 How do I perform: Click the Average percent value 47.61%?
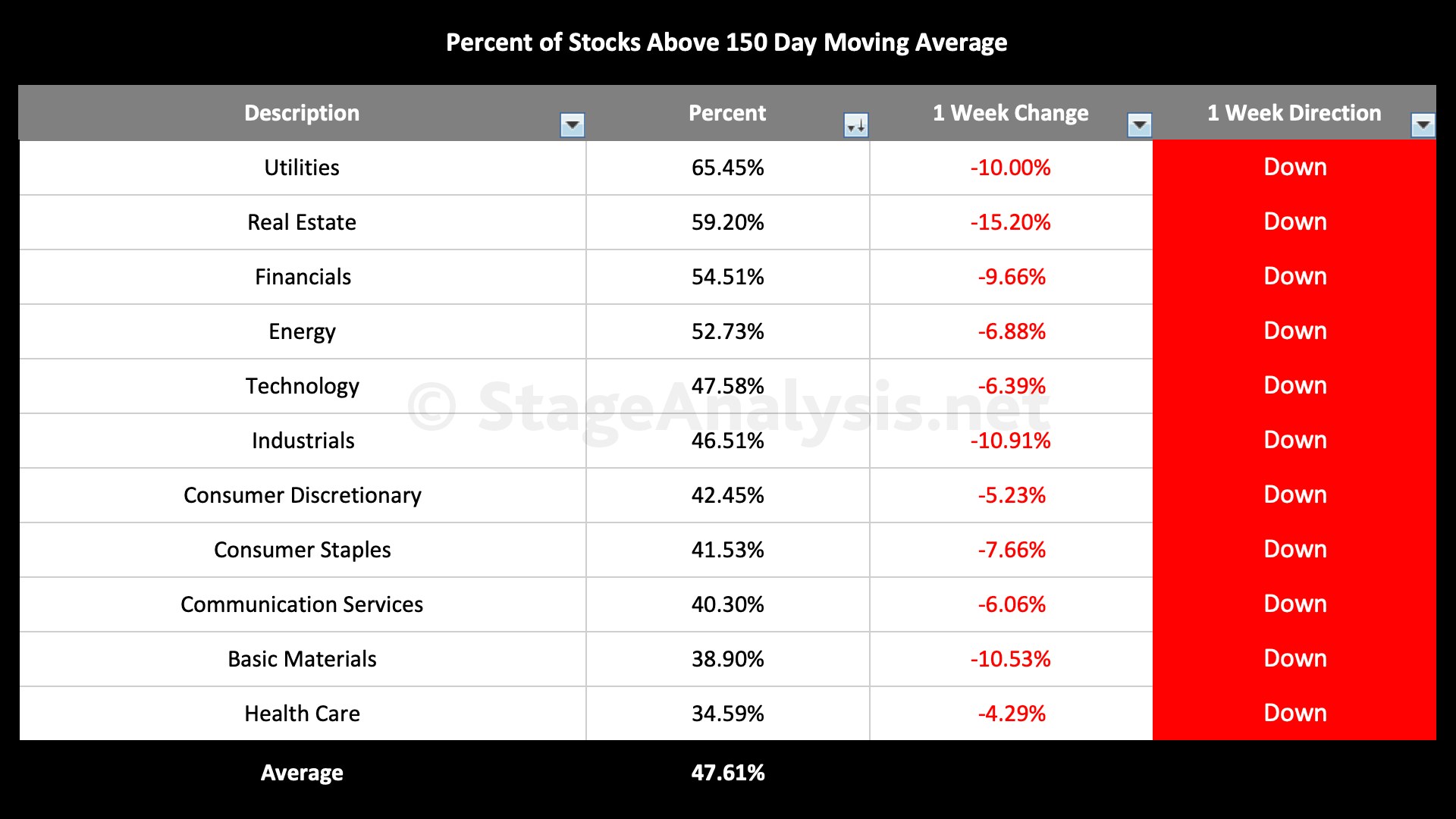point(727,773)
